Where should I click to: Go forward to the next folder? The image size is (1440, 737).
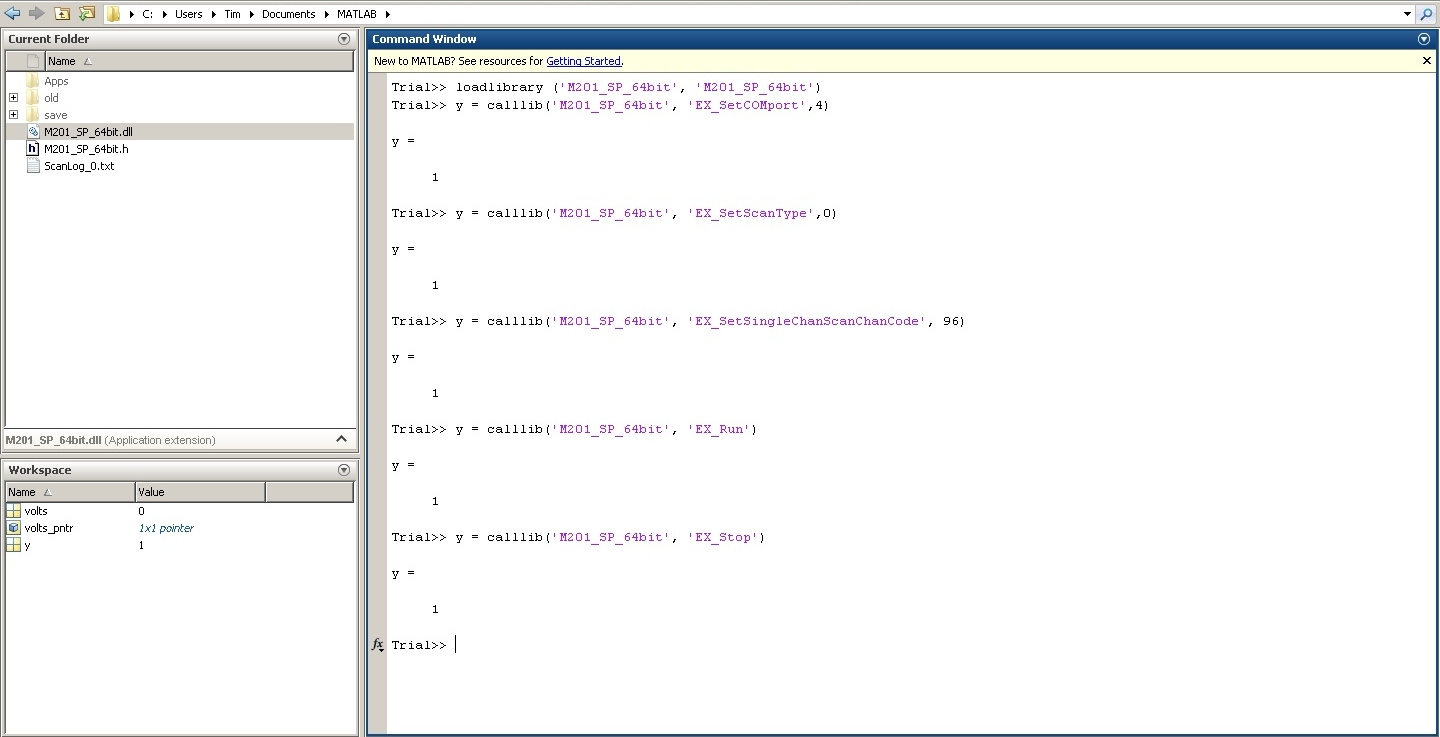(x=37, y=13)
